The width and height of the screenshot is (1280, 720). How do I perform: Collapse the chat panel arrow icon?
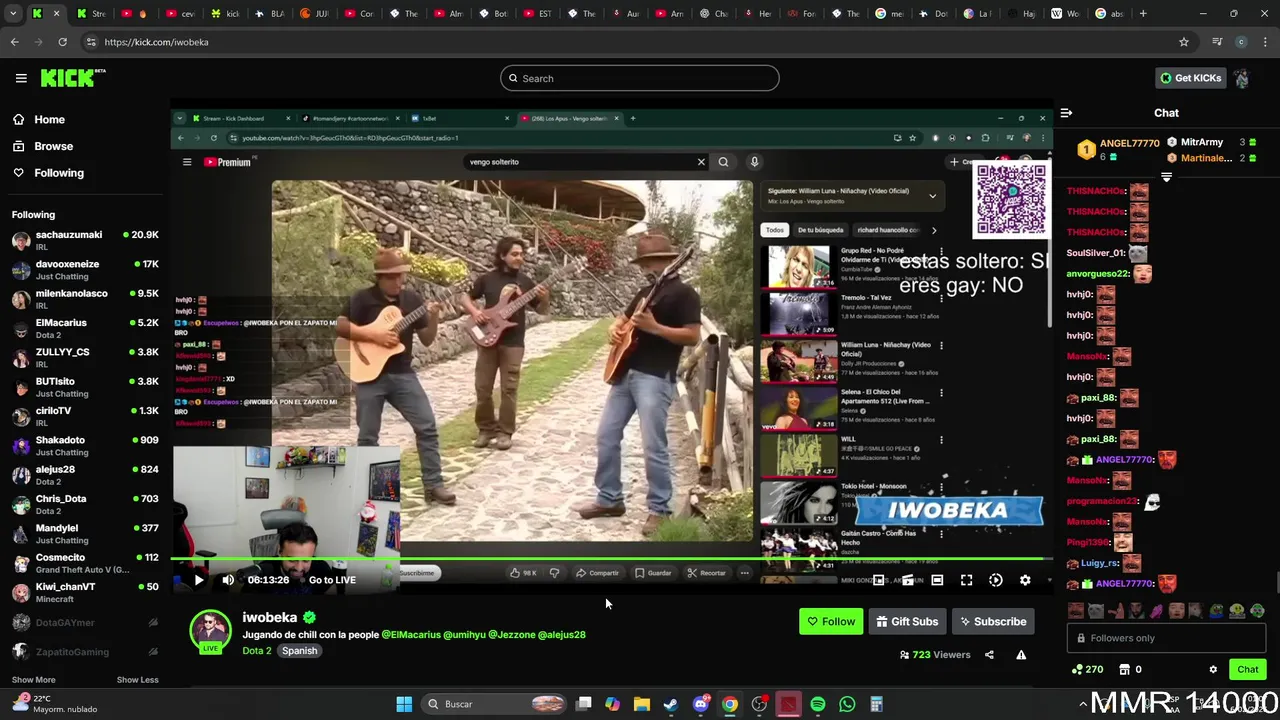(x=1066, y=113)
